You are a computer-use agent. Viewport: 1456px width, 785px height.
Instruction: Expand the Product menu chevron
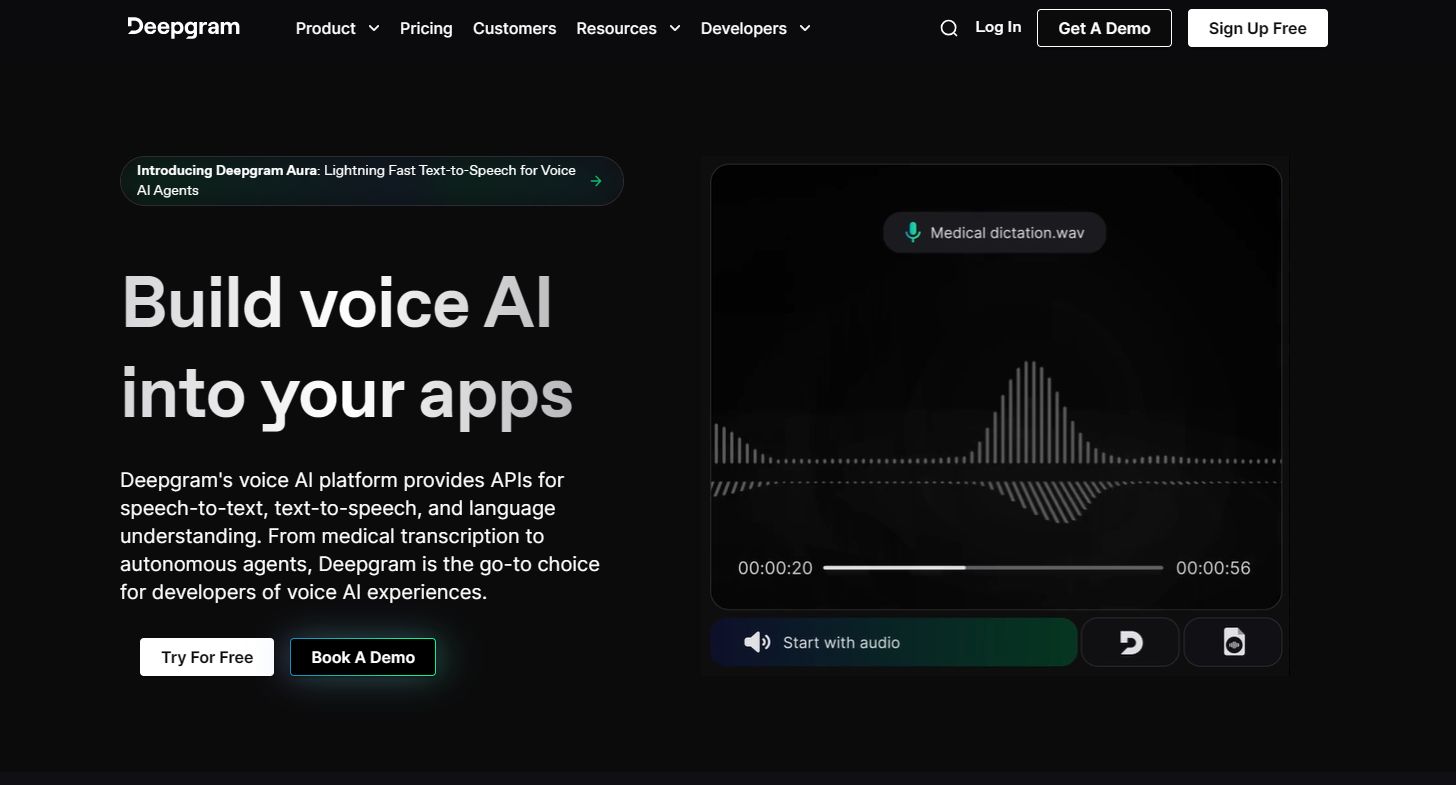(x=374, y=28)
